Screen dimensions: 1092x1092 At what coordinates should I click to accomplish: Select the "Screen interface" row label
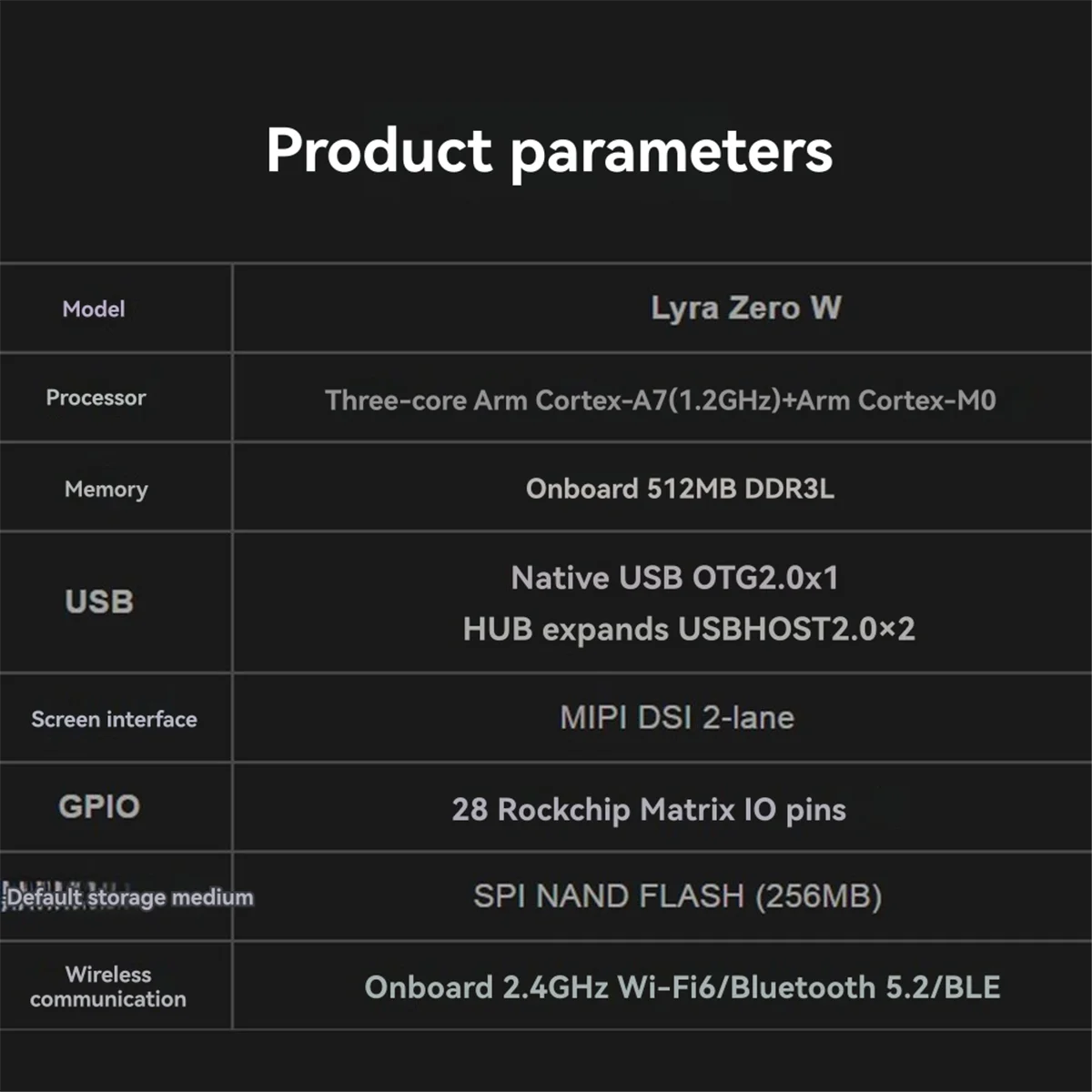tap(114, 719)
